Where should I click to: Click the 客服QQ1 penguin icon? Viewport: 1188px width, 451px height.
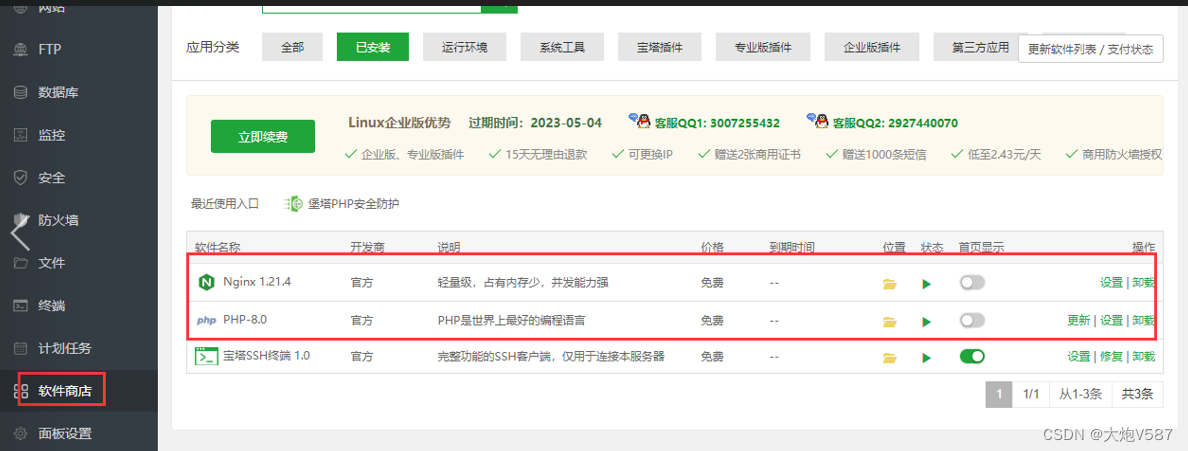[640, 121]
